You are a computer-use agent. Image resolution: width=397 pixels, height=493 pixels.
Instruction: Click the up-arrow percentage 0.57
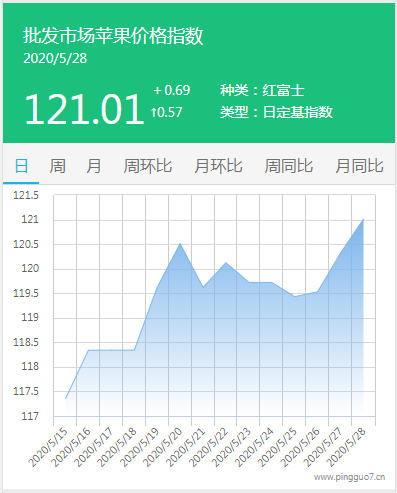click(x=166, y=112)
